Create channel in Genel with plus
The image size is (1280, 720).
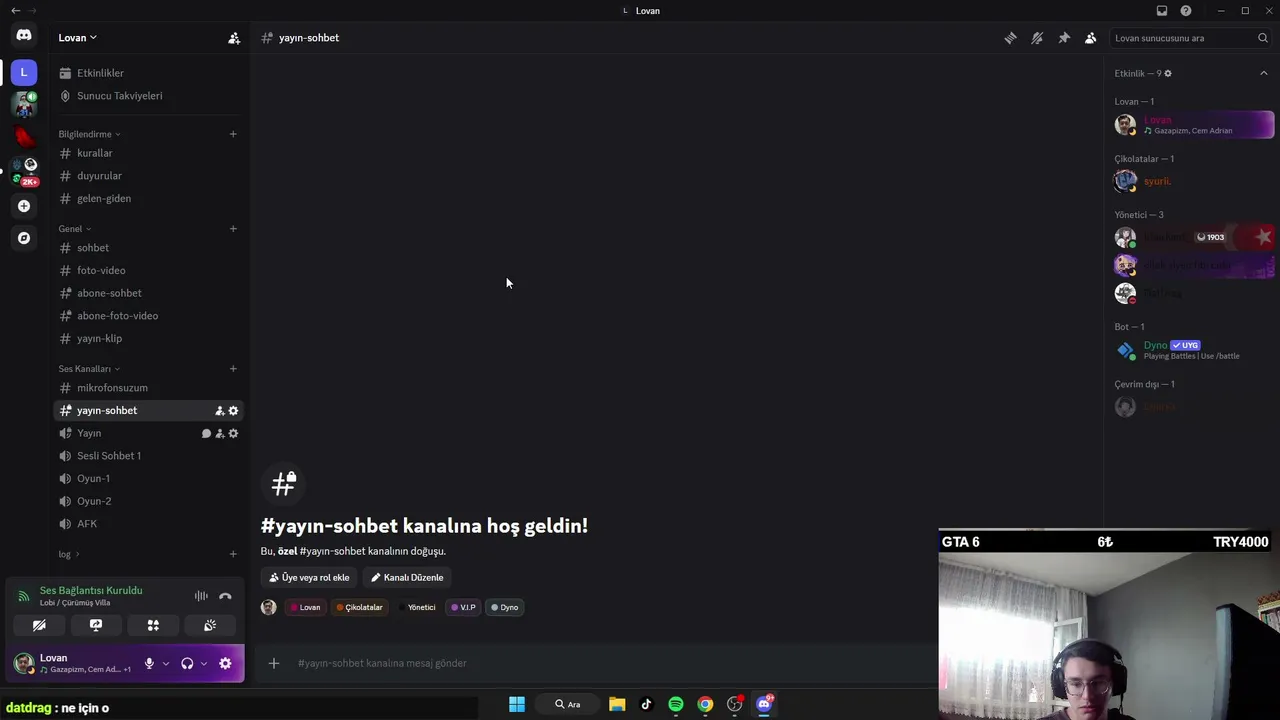233,229
